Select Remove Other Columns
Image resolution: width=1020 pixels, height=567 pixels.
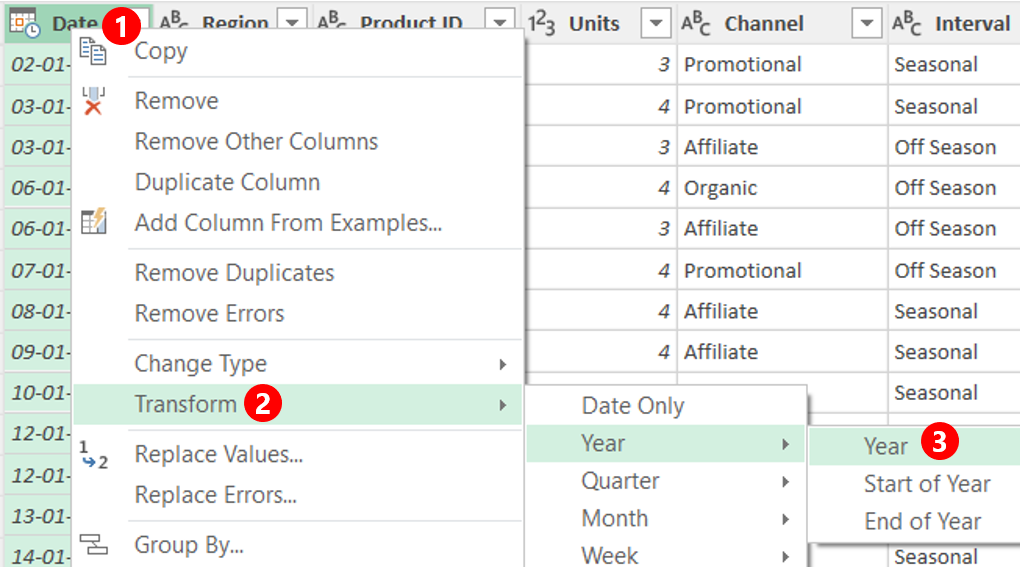[x=256, y=141]
